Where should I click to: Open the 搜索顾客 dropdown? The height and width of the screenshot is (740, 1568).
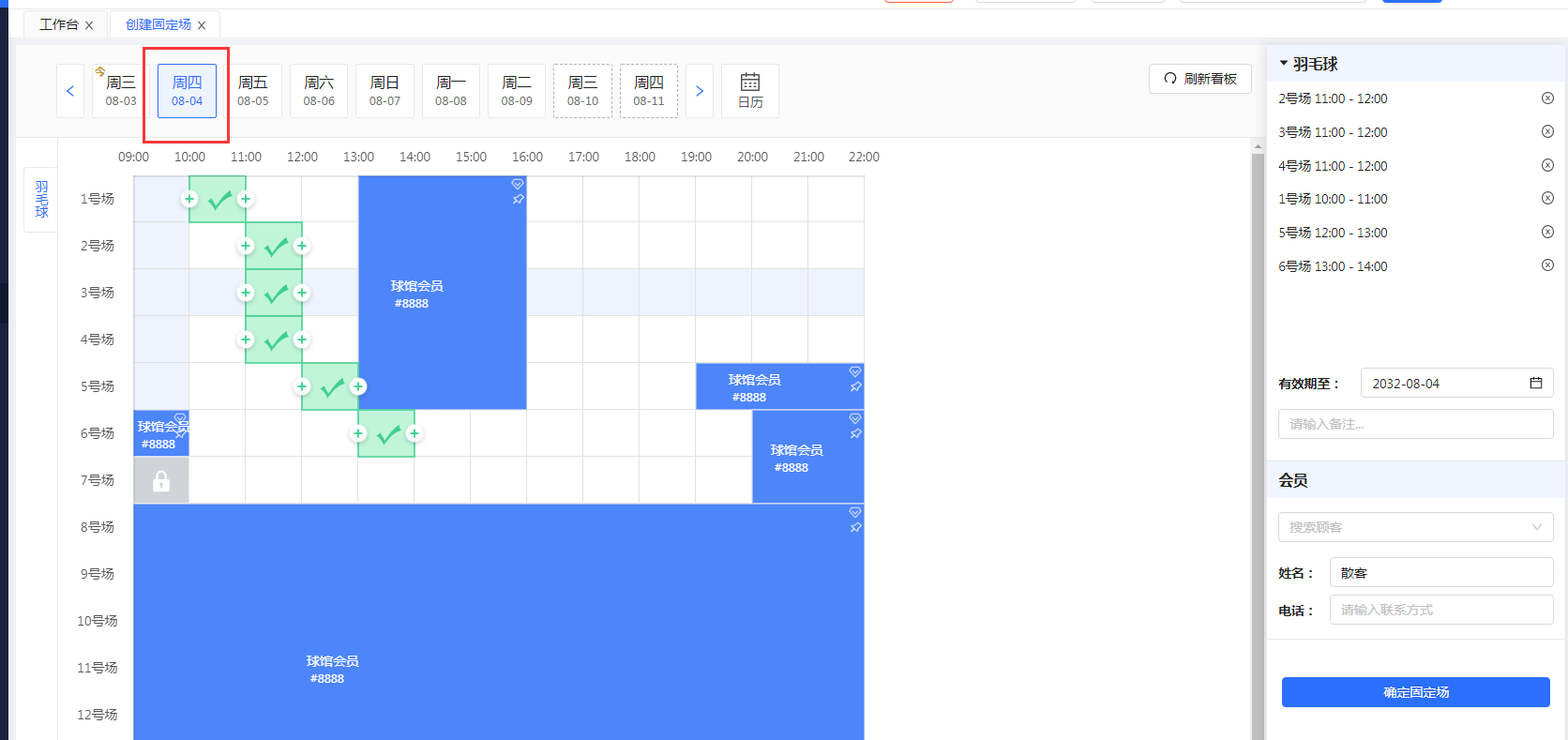[1414, 527]
